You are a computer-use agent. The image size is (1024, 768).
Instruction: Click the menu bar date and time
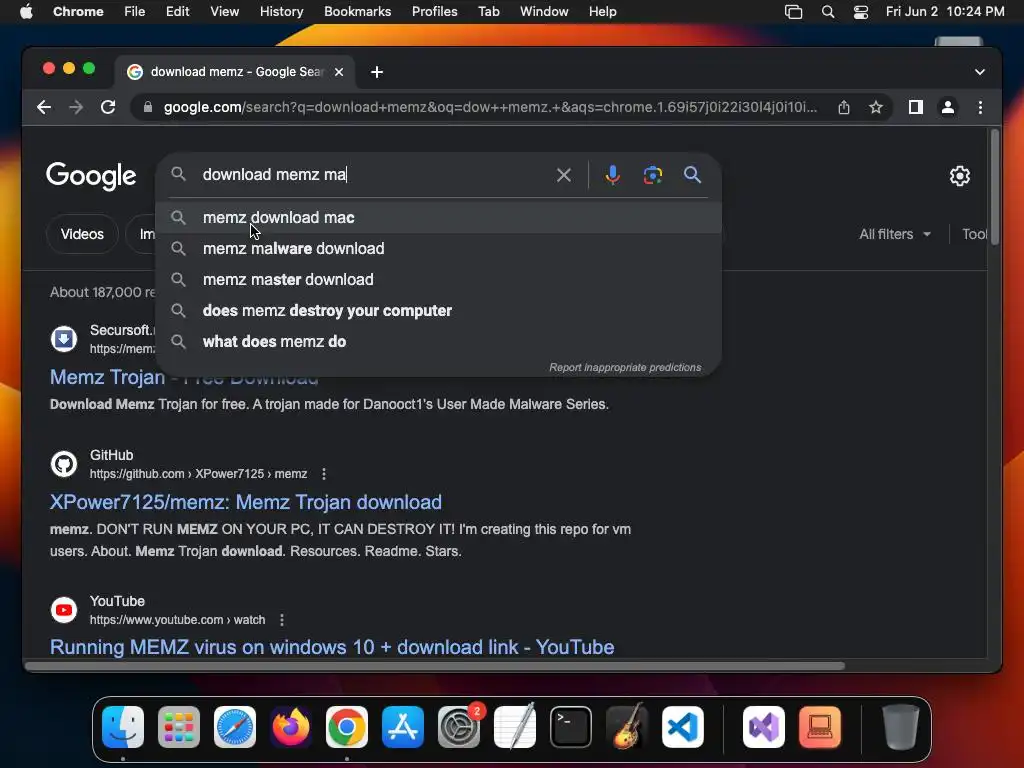[x=945, y=12]
